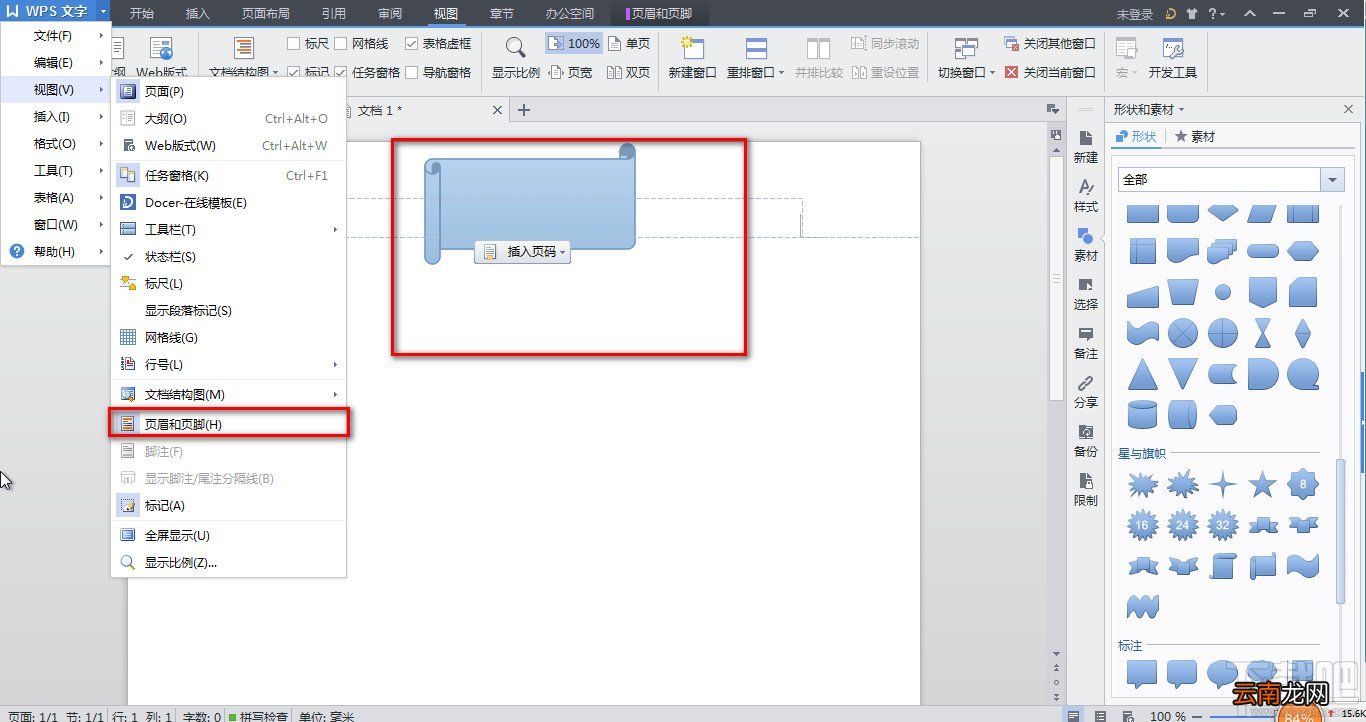Choose 页眉和页脚(H) from the view menu

click(228, 425)
